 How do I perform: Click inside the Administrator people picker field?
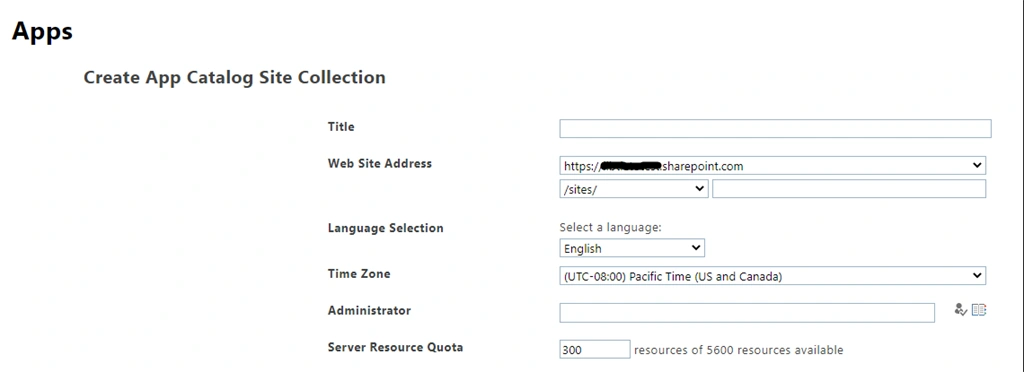point(747,313)
